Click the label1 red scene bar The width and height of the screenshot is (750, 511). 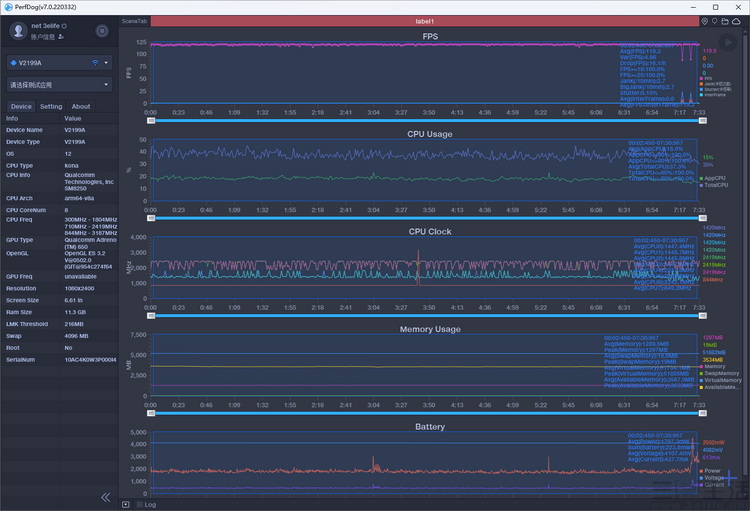[x=424, y=21]
